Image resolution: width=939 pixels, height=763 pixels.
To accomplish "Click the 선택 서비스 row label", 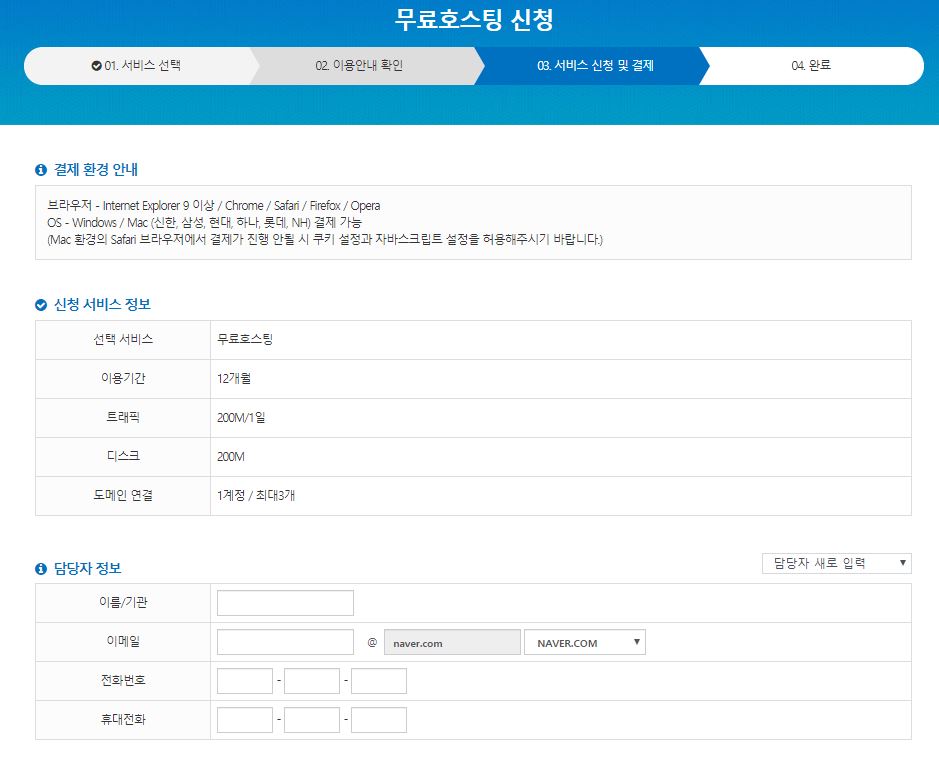I will pyautogui.click(x=123, y=340).
